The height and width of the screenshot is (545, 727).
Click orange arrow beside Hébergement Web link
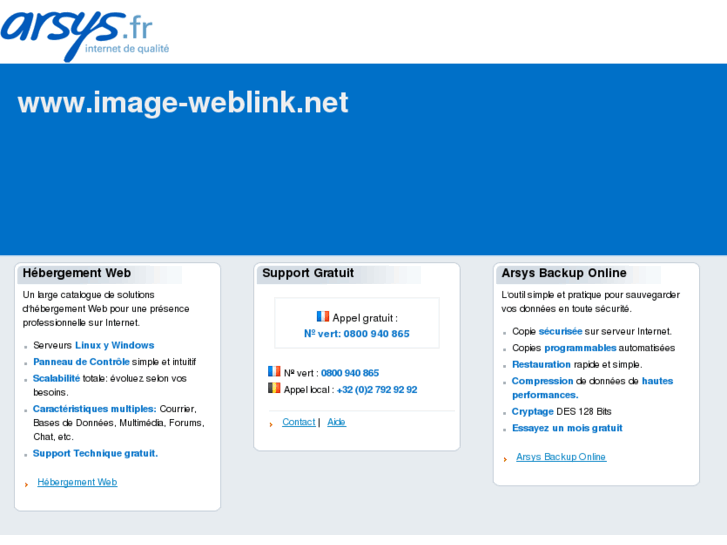(x=26, y=484)
